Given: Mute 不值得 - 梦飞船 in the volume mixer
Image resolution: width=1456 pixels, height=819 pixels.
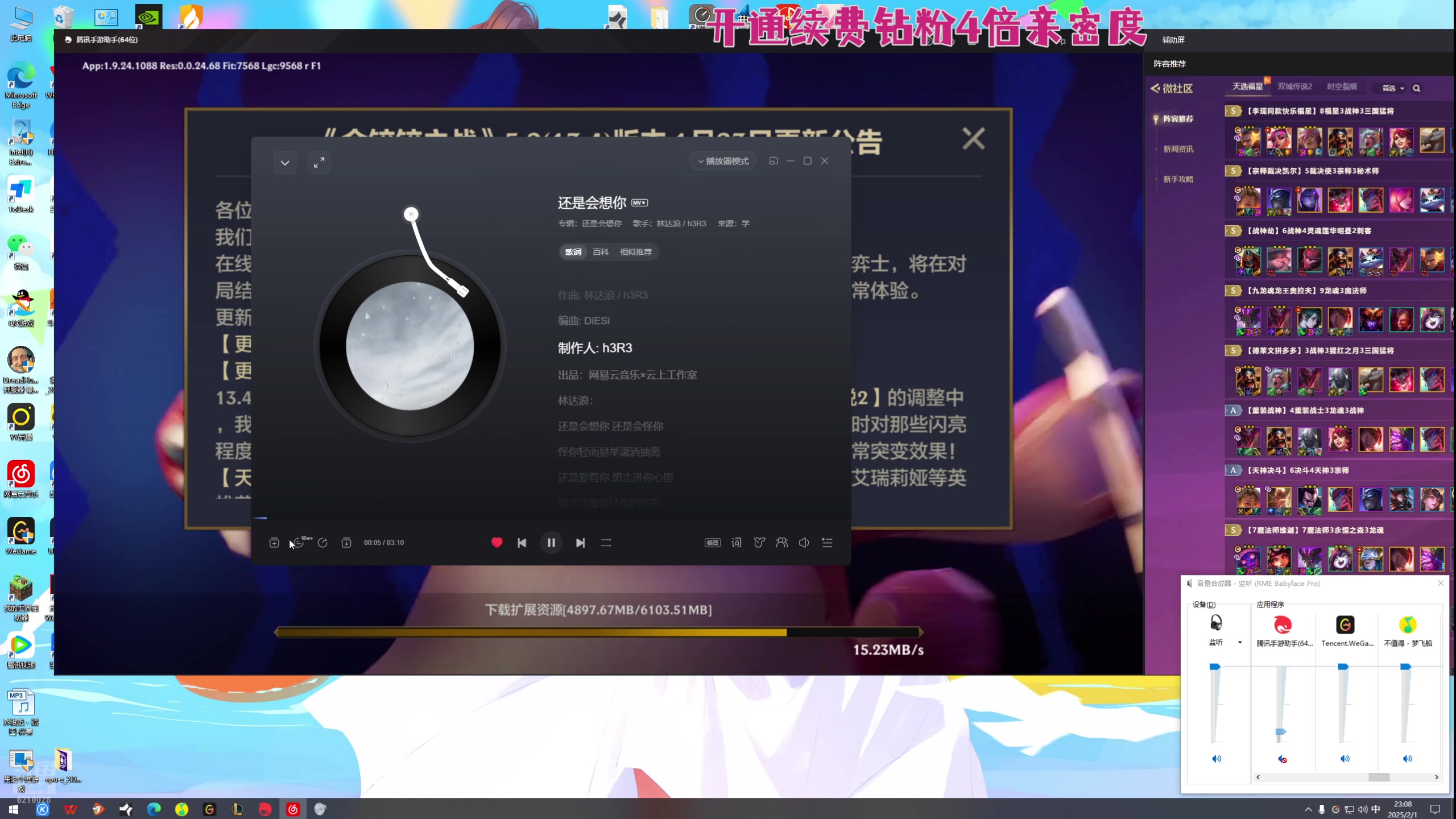Looking at the screenshot, I should [1408, 759].
